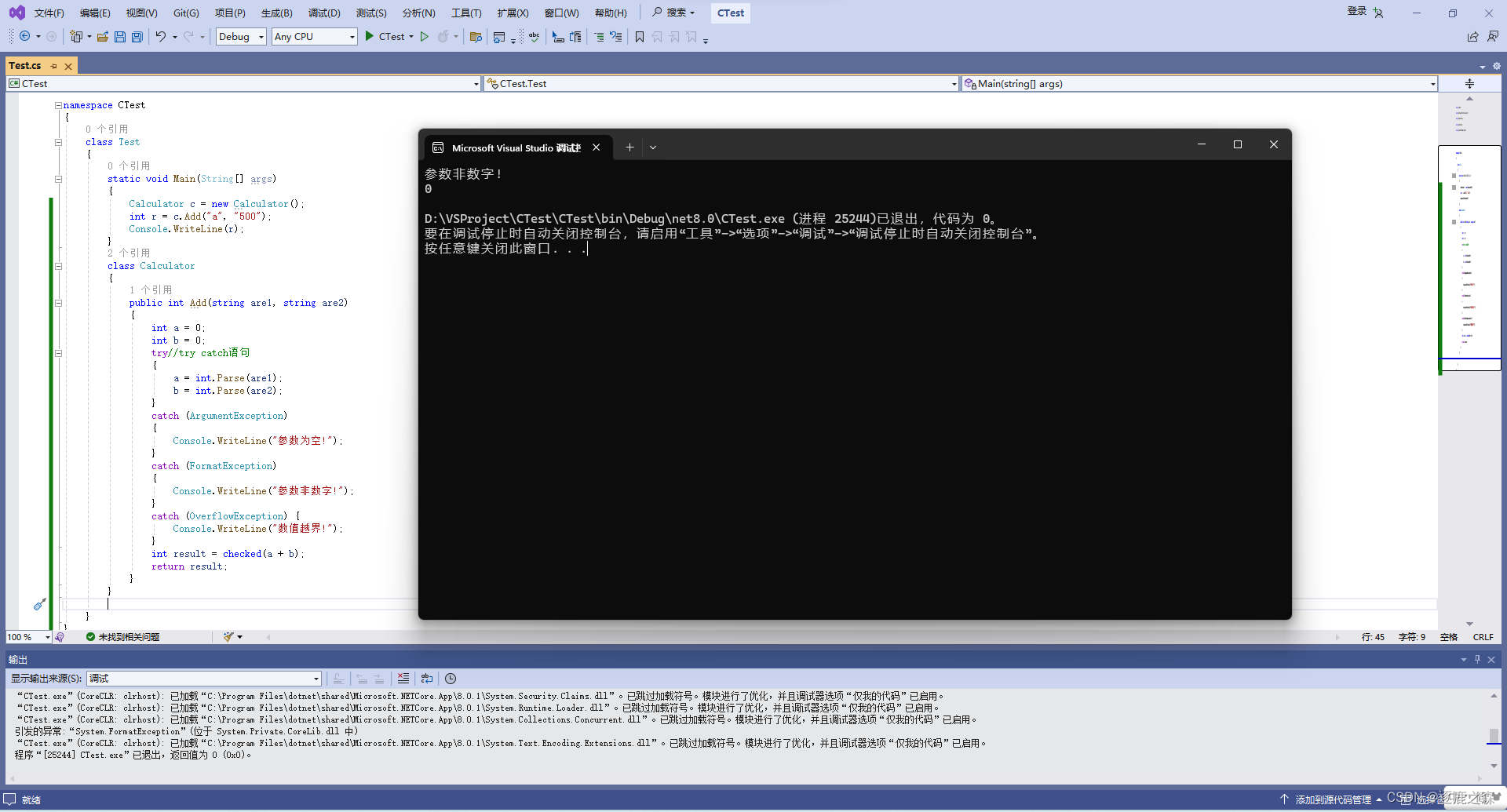Open the code cleanup options dropdown arrow
Image resolution: width=1507 pixels, height=812 pixels.
coord(240,637)
